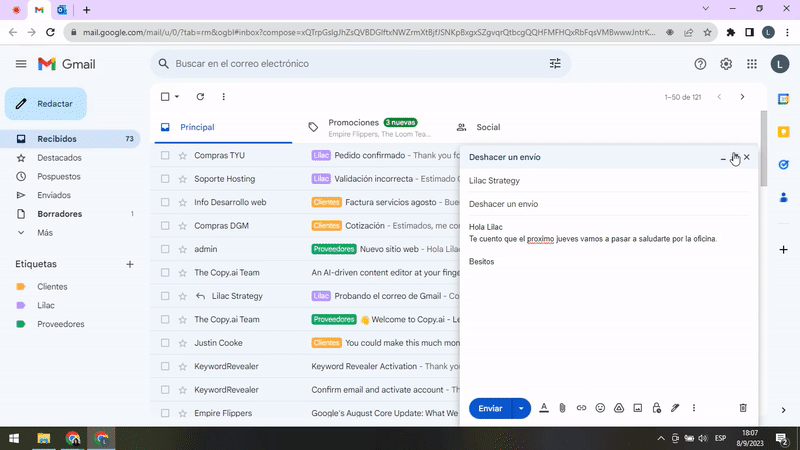Open browser tab search dropdown chevron
Viewport: 800px width, 450px height.
point(706,9)
